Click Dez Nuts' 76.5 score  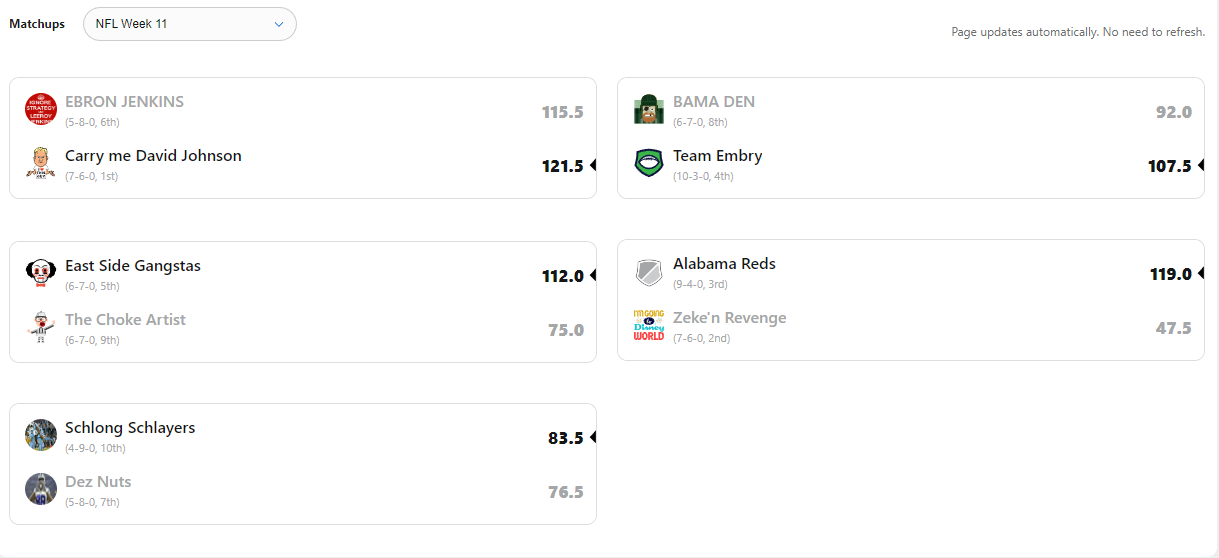(x=565, y=492)
